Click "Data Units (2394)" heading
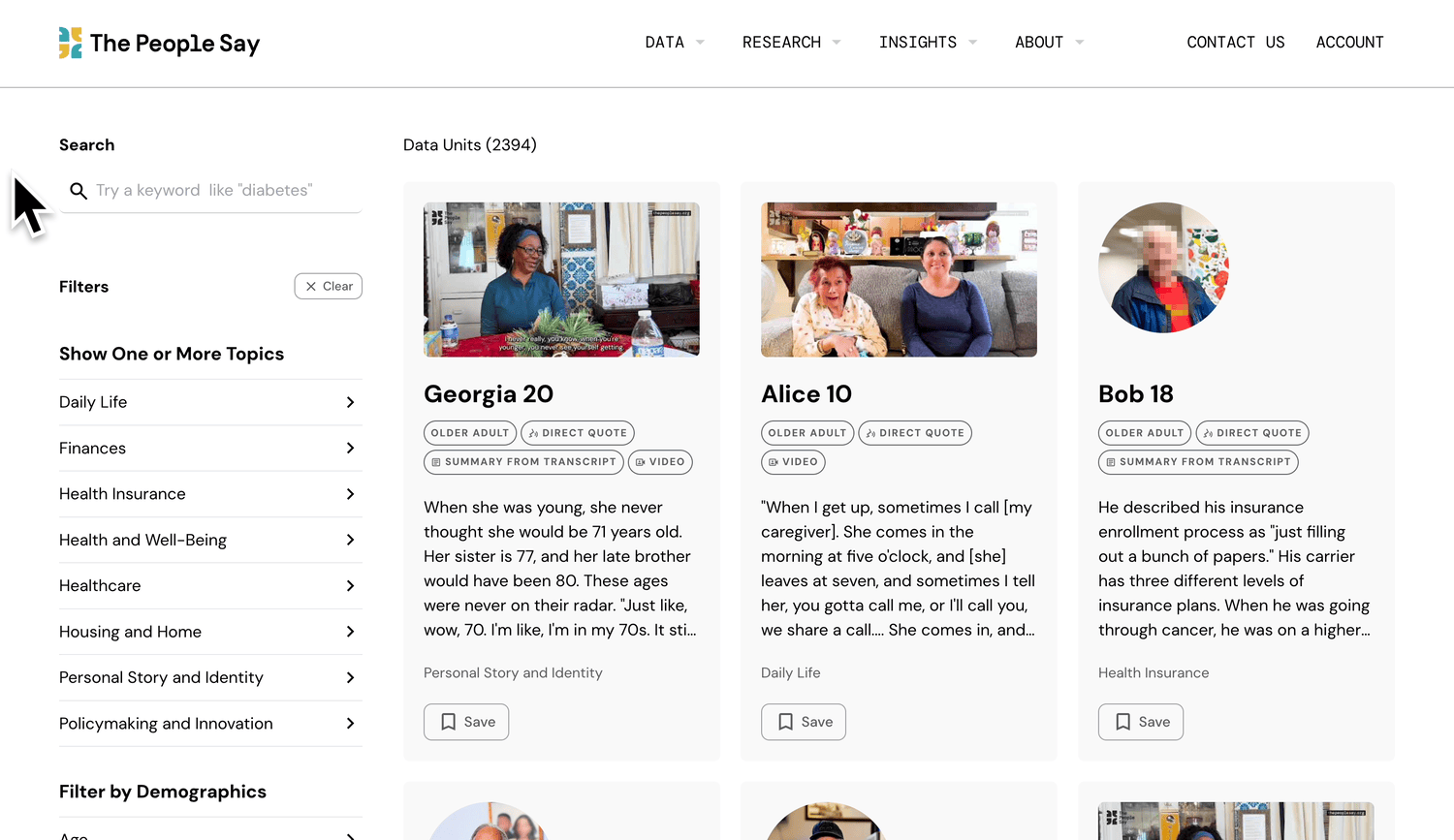Image resolution: width=1454 pixels, height=840 pixels. [x=470, y=145]
